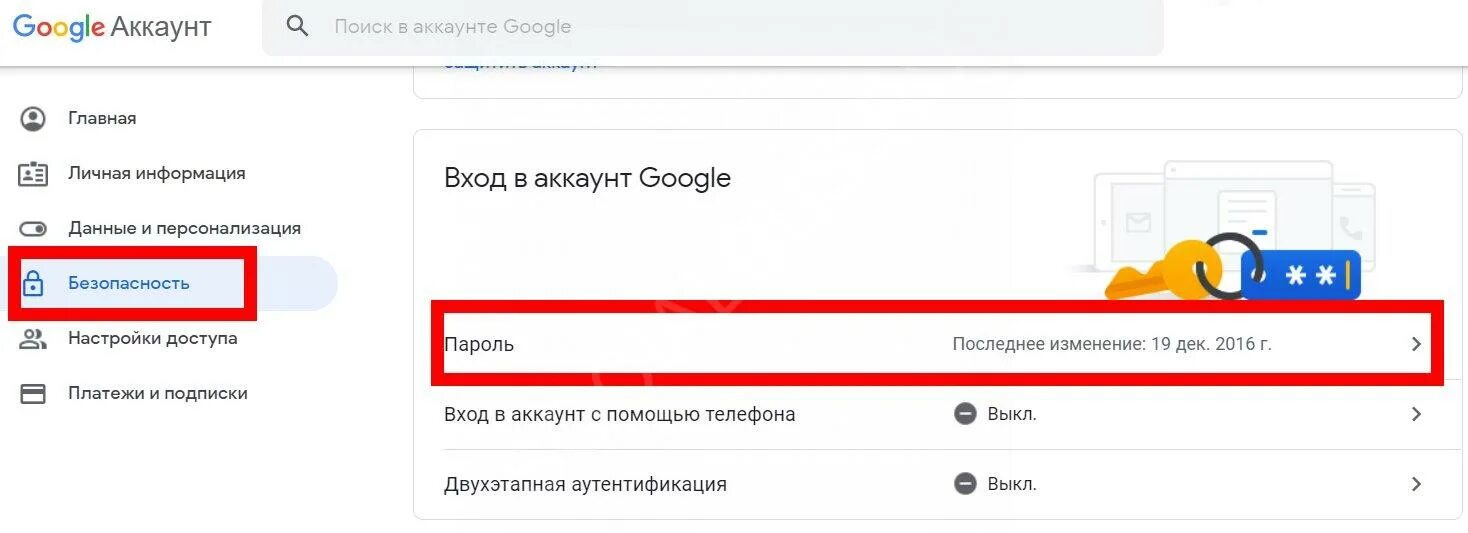Image resolution: width=1468 pixels, height=533 pixels.
Task: Click the Пароль link
Action: point(479,345)
